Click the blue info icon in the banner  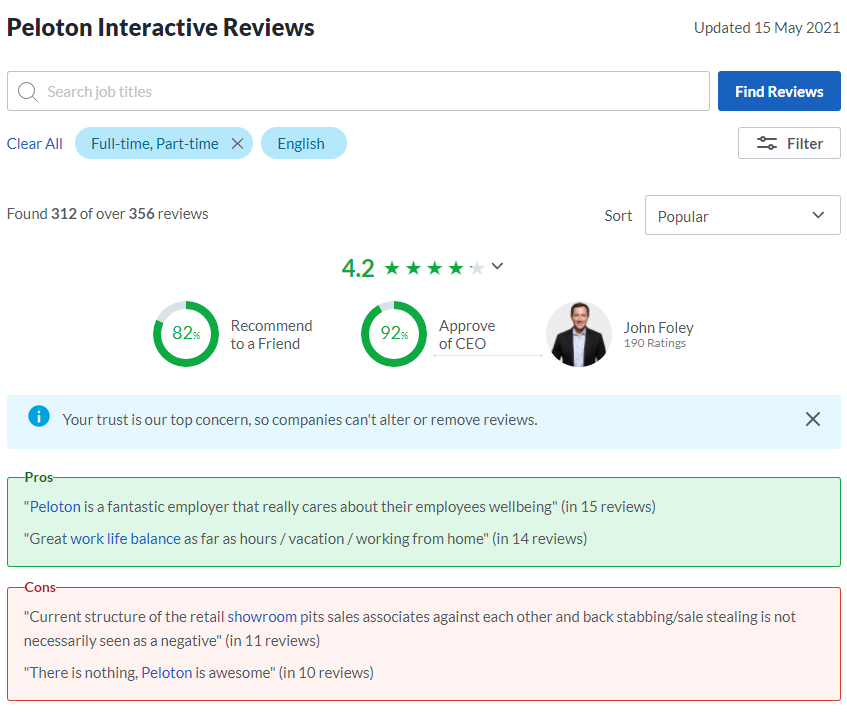pos(39,417)
